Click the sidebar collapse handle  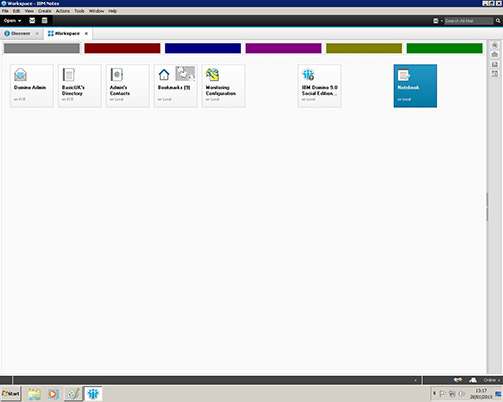(x=487, y=207)
